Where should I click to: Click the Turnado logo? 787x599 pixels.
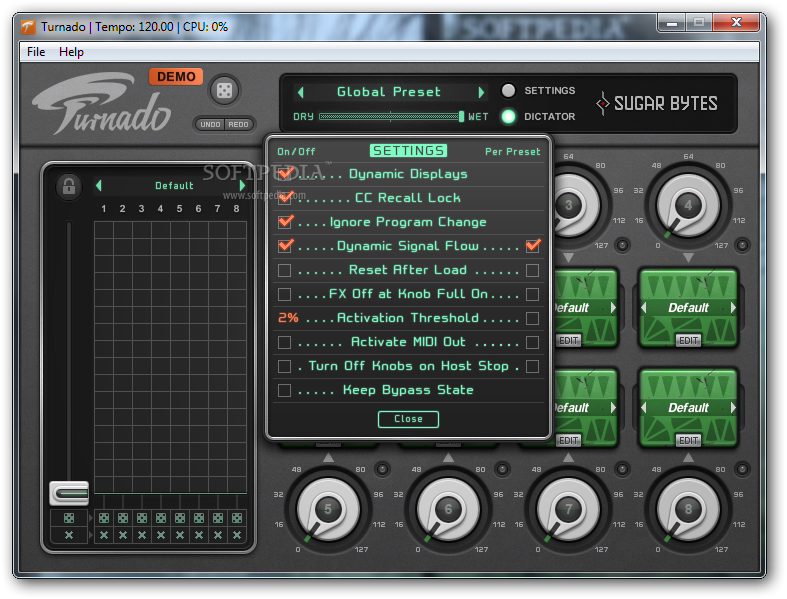tap(101, 104)
